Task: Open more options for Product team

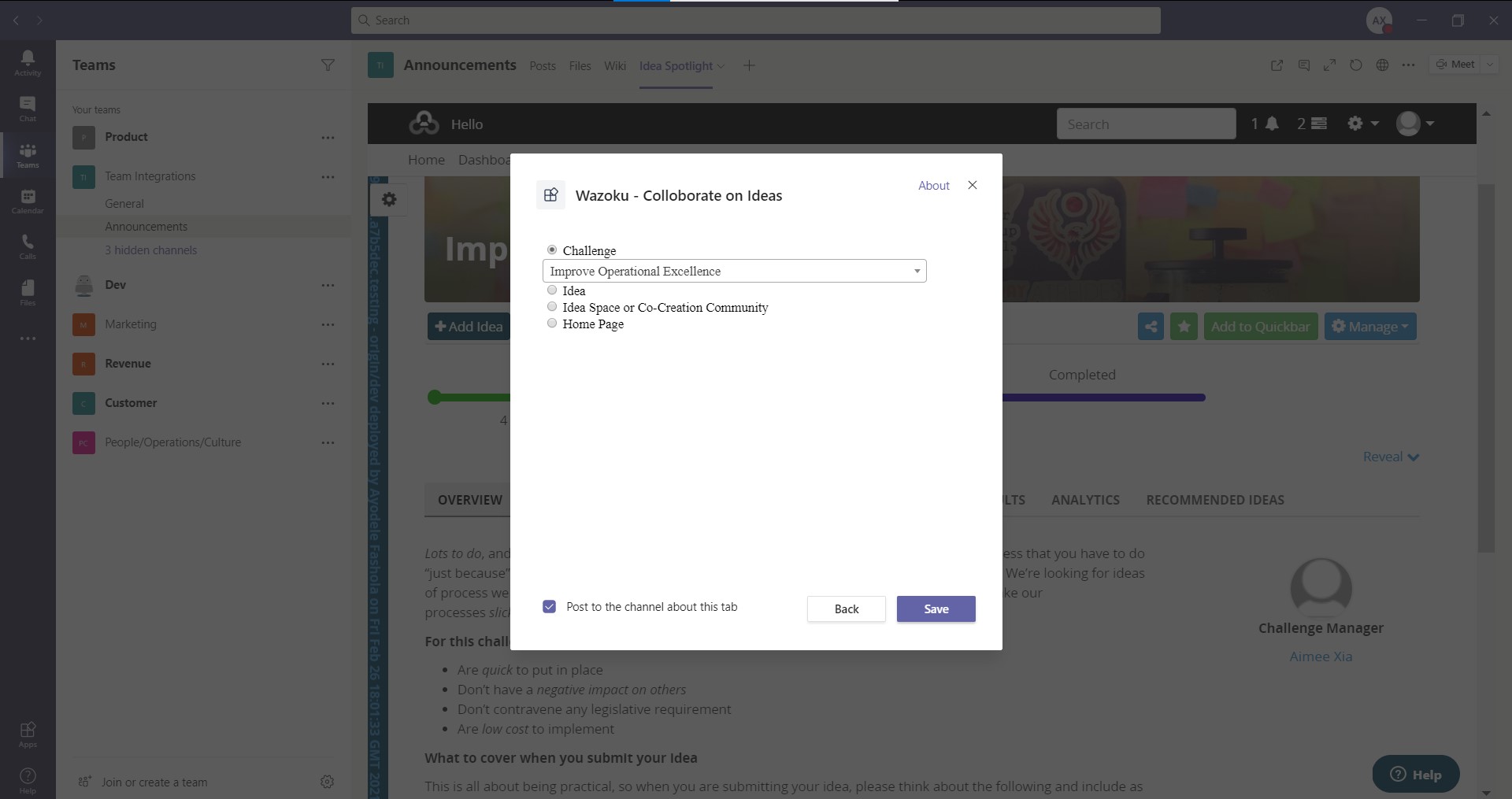Action: click(328, 138)
